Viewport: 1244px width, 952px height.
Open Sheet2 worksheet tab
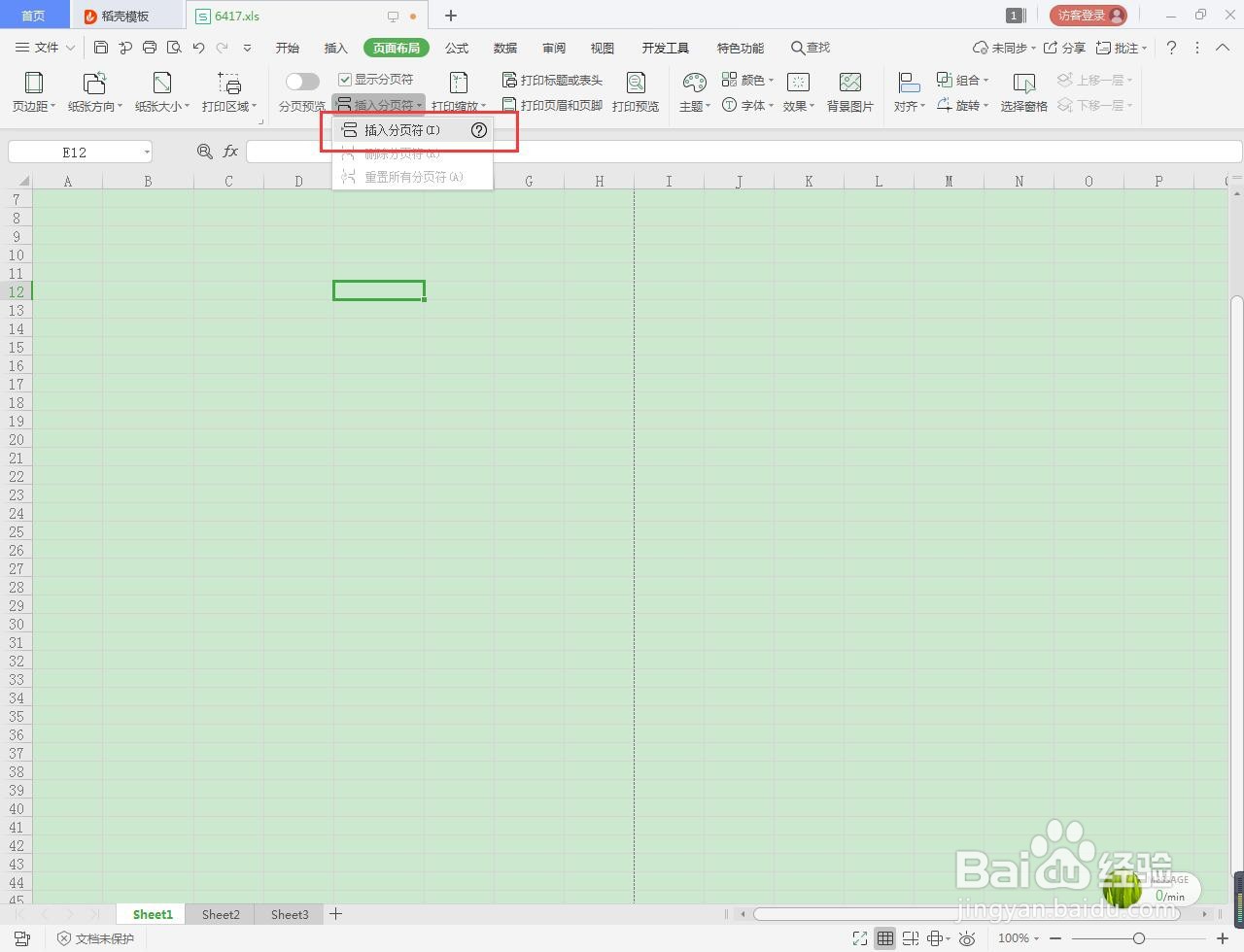tap(220, 914)
